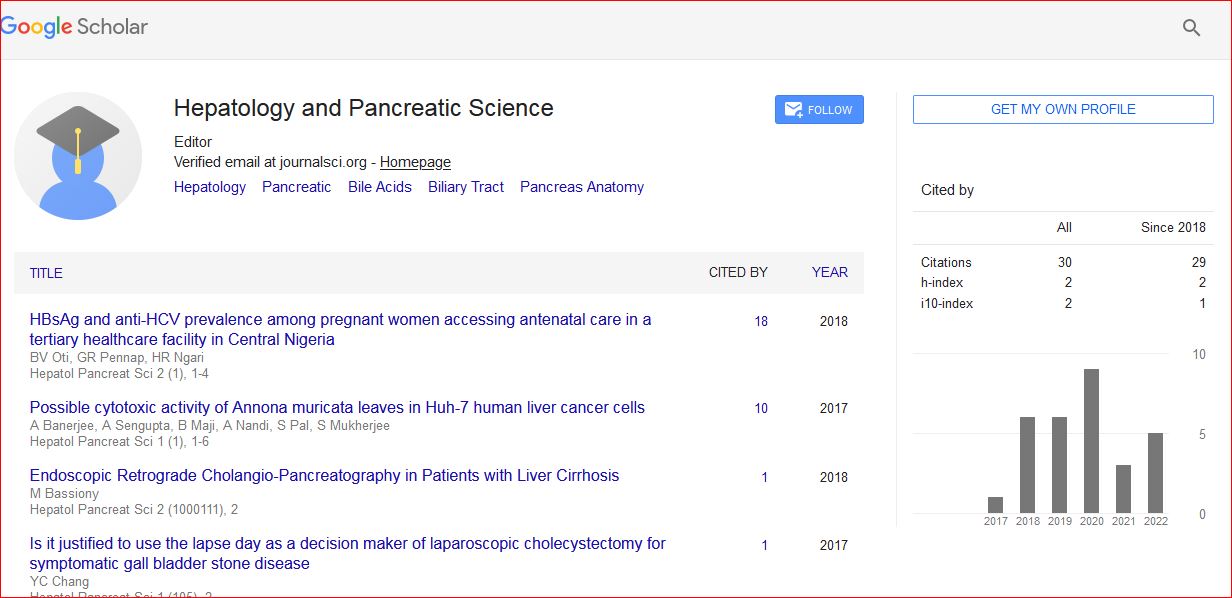Click the Google Scholar logo

(75, 27)
